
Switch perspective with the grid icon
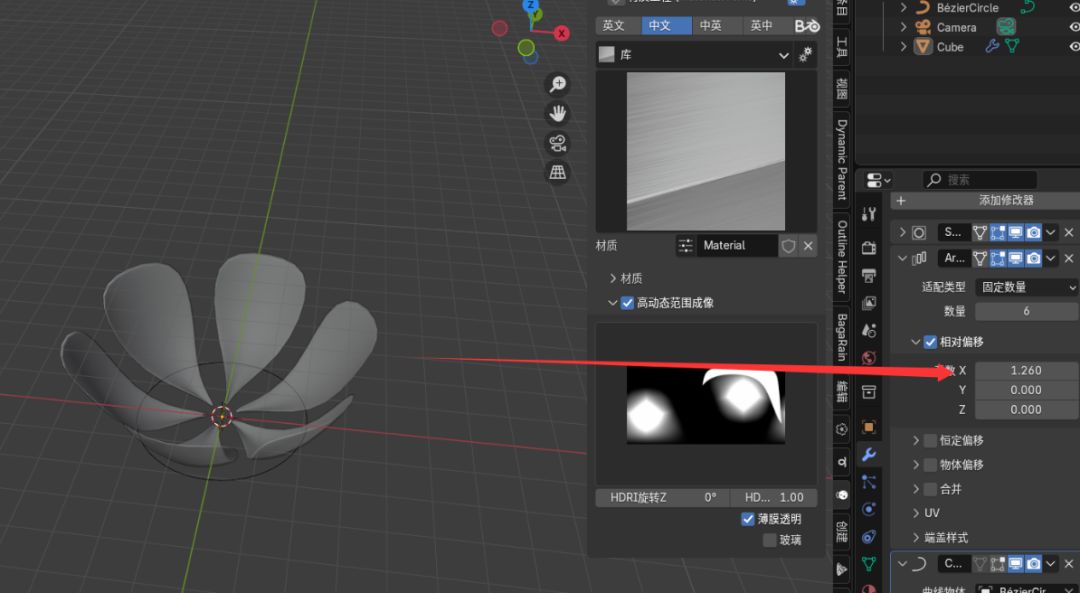[558, 172]
